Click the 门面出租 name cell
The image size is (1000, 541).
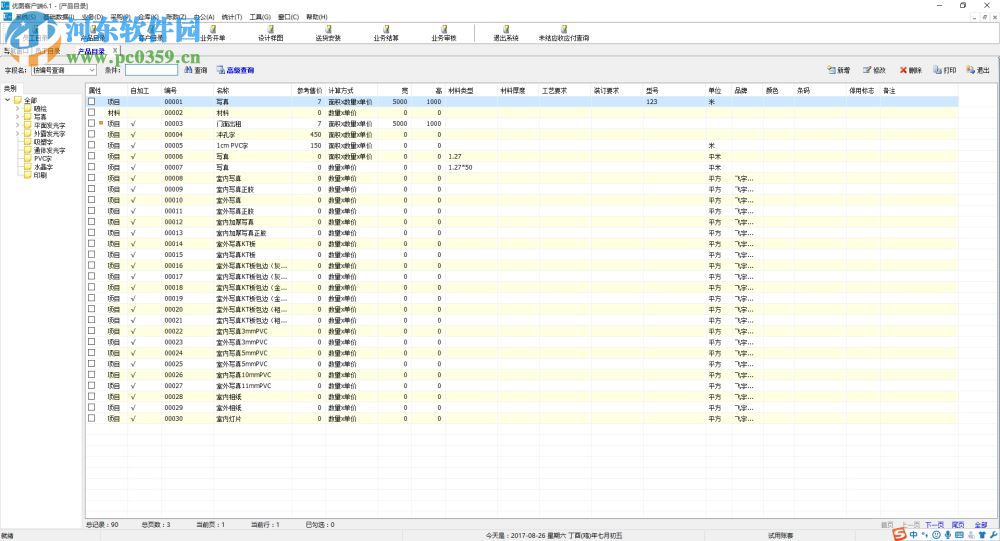pos(229,124)
